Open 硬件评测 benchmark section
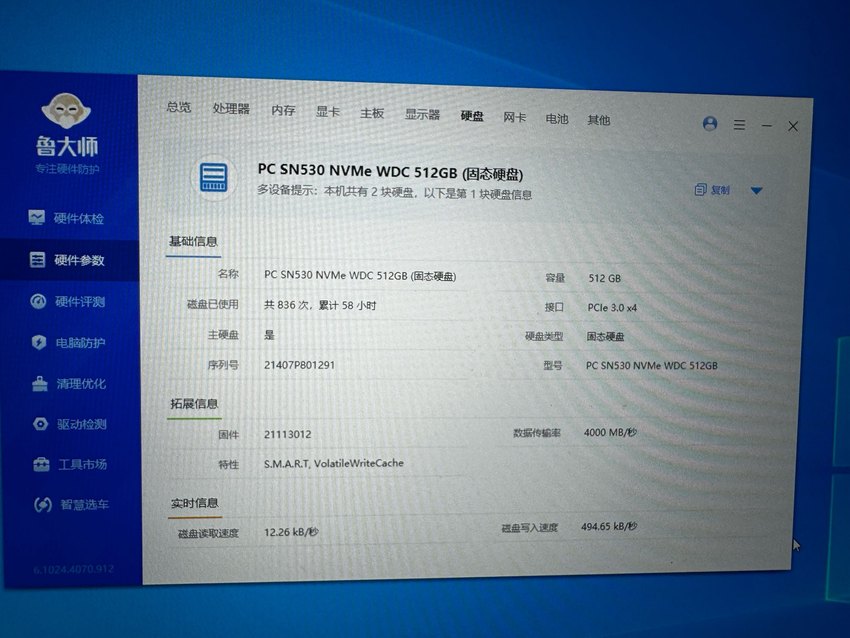This screenshot has width=850, height=638. 68,301
